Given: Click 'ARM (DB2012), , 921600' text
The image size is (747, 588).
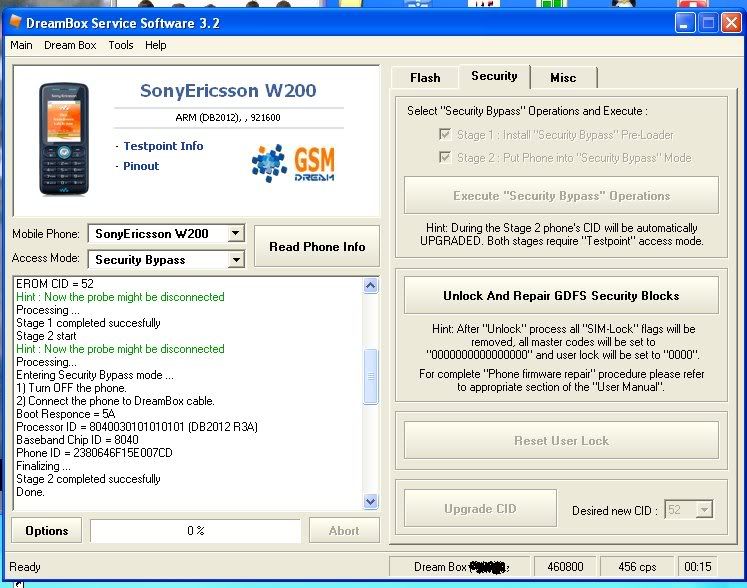Looking at the screenshot, I should tap(228, 117).
